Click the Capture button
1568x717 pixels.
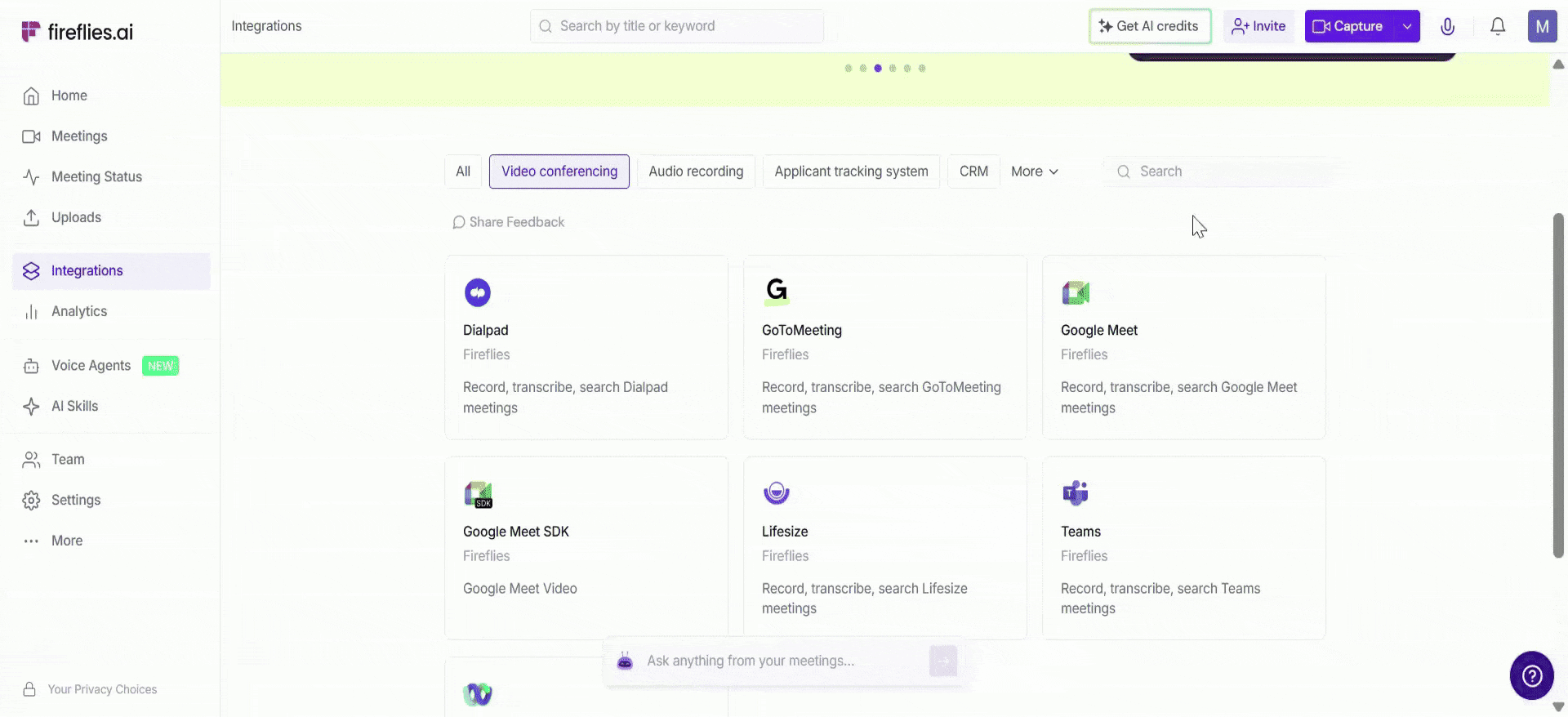pos(1349,26)
